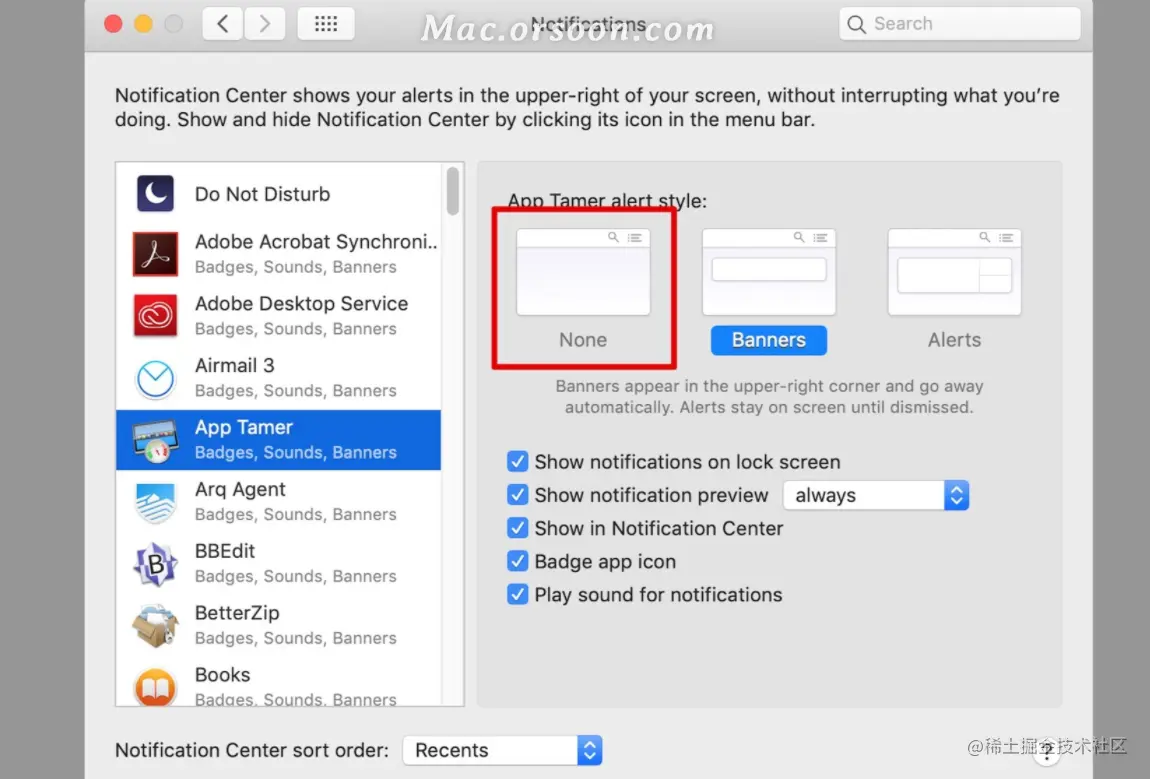Disable Play sound for notifications
The height and width of the screenshot is (779, 1150).
517,593
